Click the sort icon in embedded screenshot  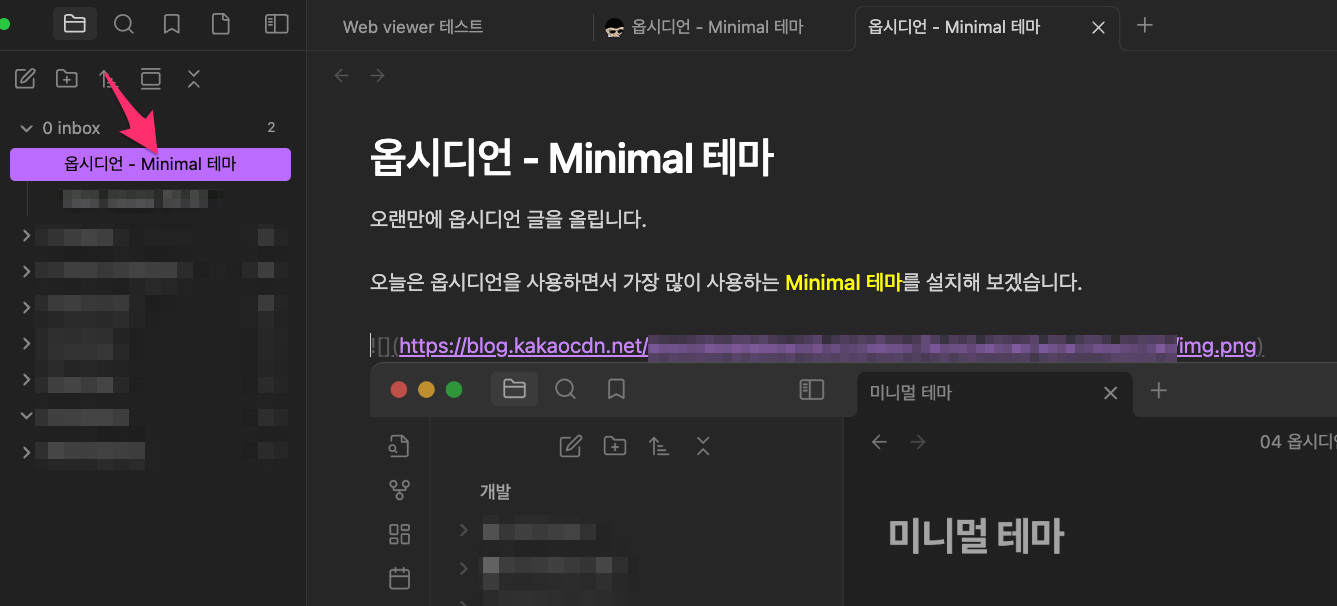coord(659,446)
